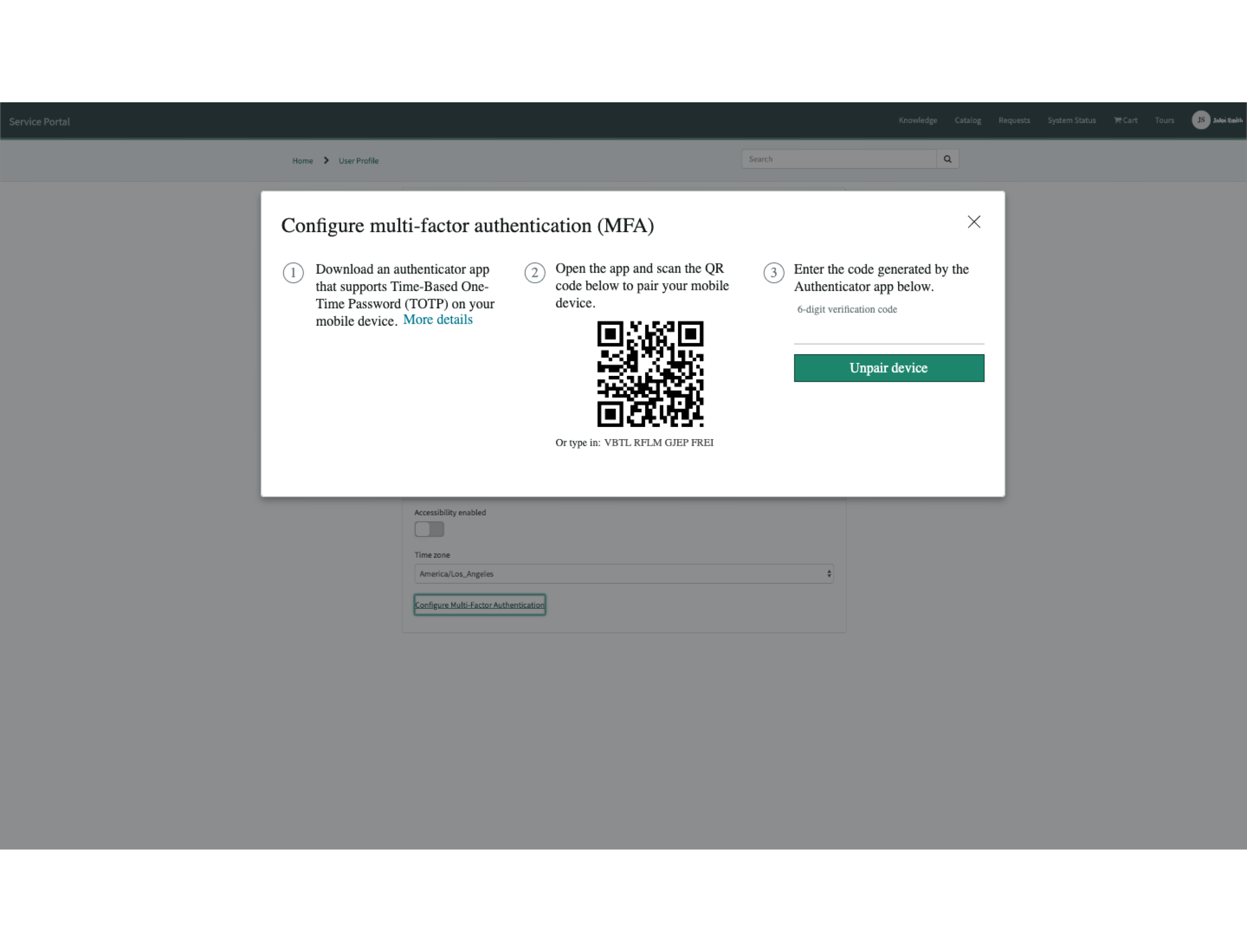The image size is (1247, 952).
Task: Click the Time zone stepper arrows
Action: 828,573
